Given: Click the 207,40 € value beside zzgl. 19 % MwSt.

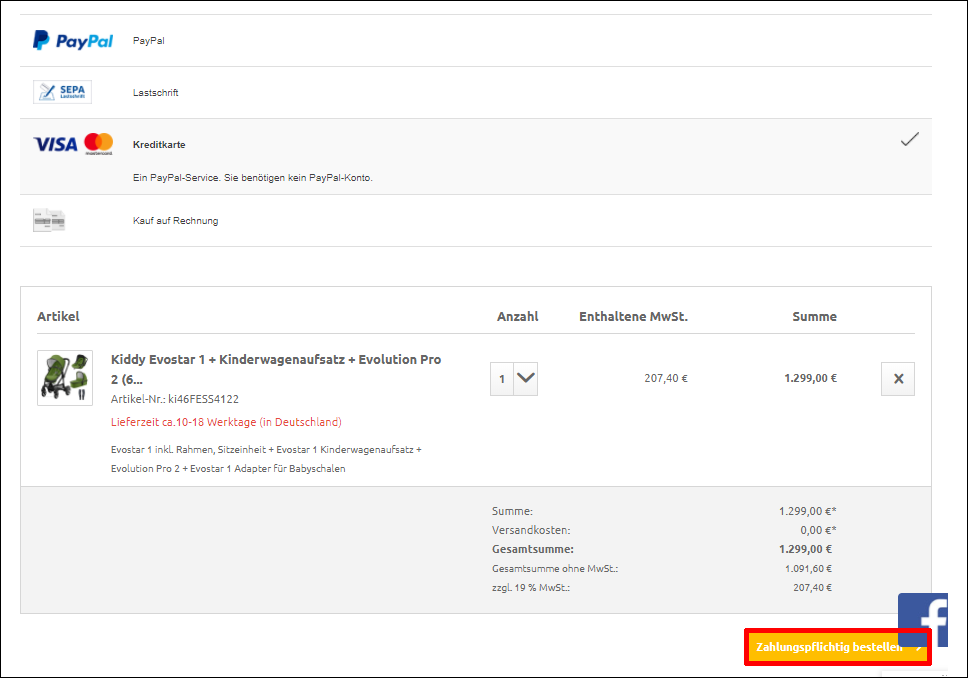Looking at the screenshot, I should click(x=812, y=588).
